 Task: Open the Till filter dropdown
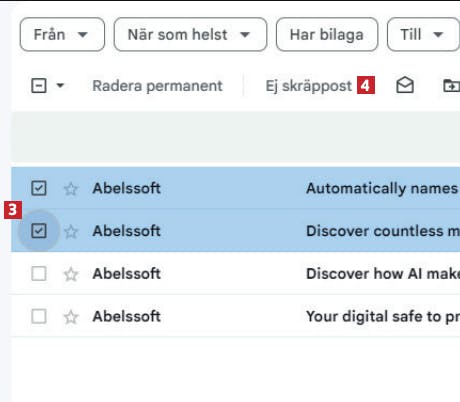[423, 34]
